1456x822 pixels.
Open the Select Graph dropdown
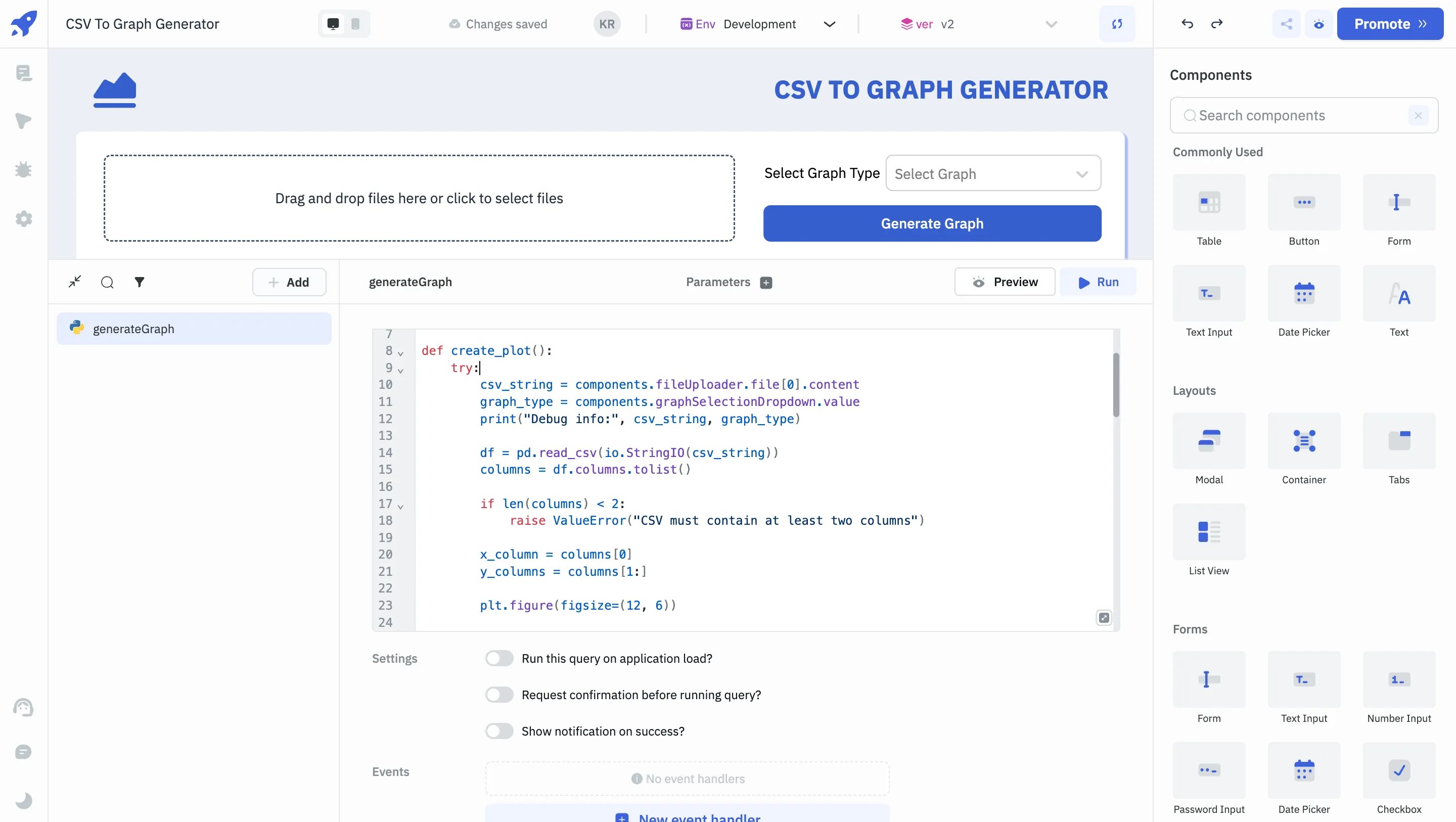click(992, 173)
